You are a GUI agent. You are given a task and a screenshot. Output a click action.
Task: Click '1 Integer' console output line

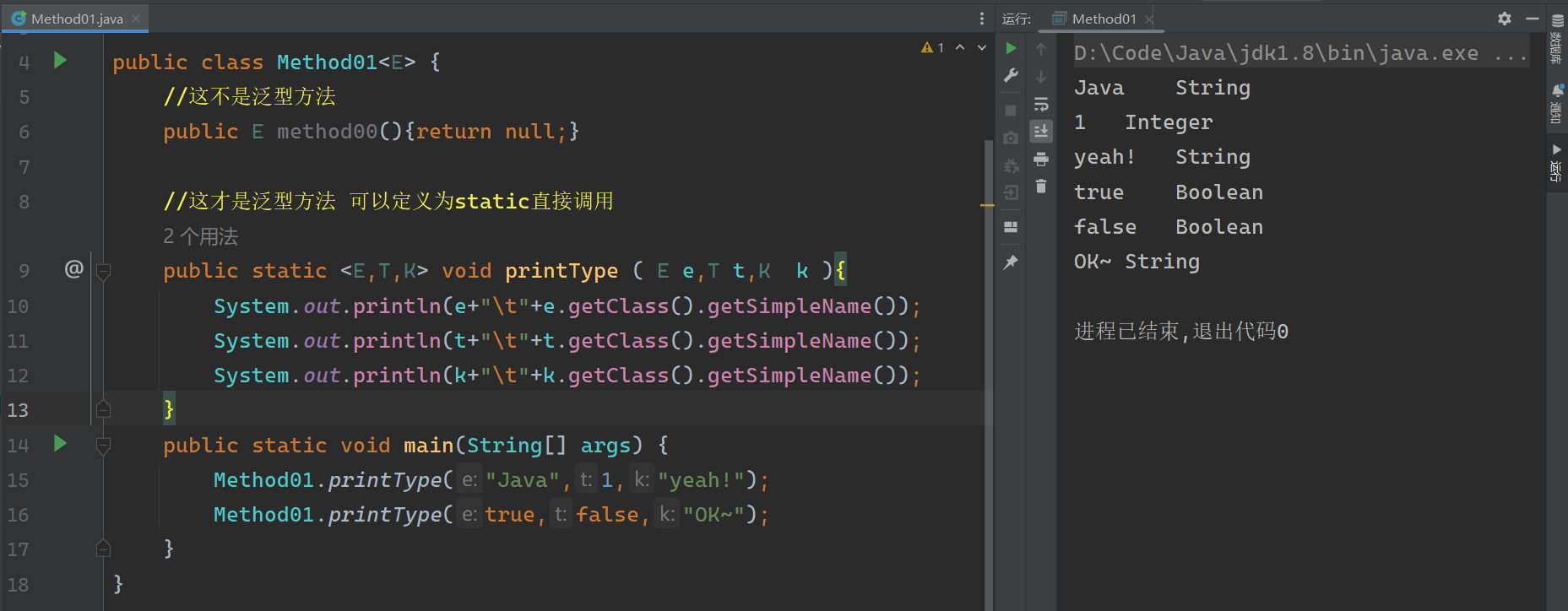point(1143,122)
